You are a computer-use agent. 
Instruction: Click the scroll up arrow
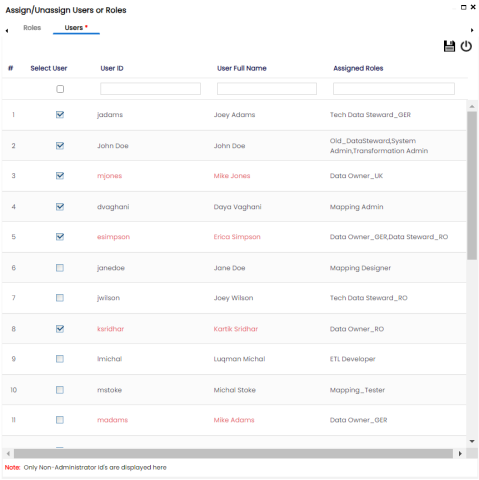click(x=472, y=106)
